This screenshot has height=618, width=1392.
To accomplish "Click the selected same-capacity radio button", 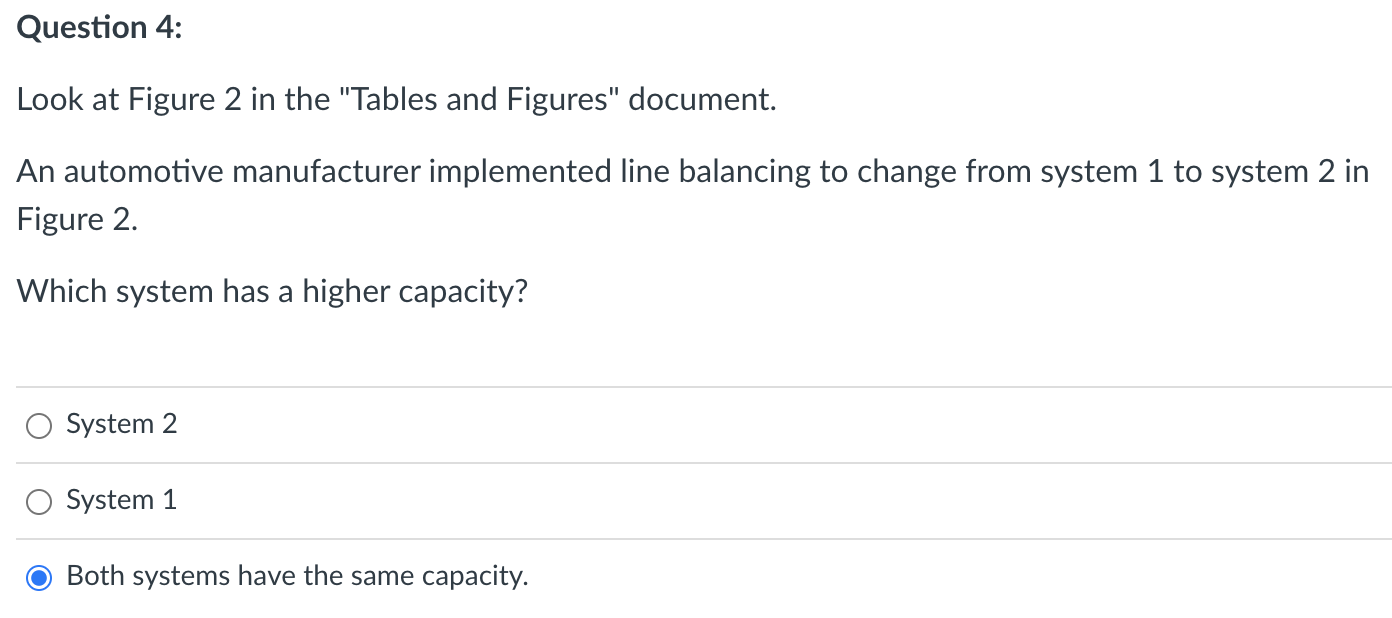I will (39, 578).
